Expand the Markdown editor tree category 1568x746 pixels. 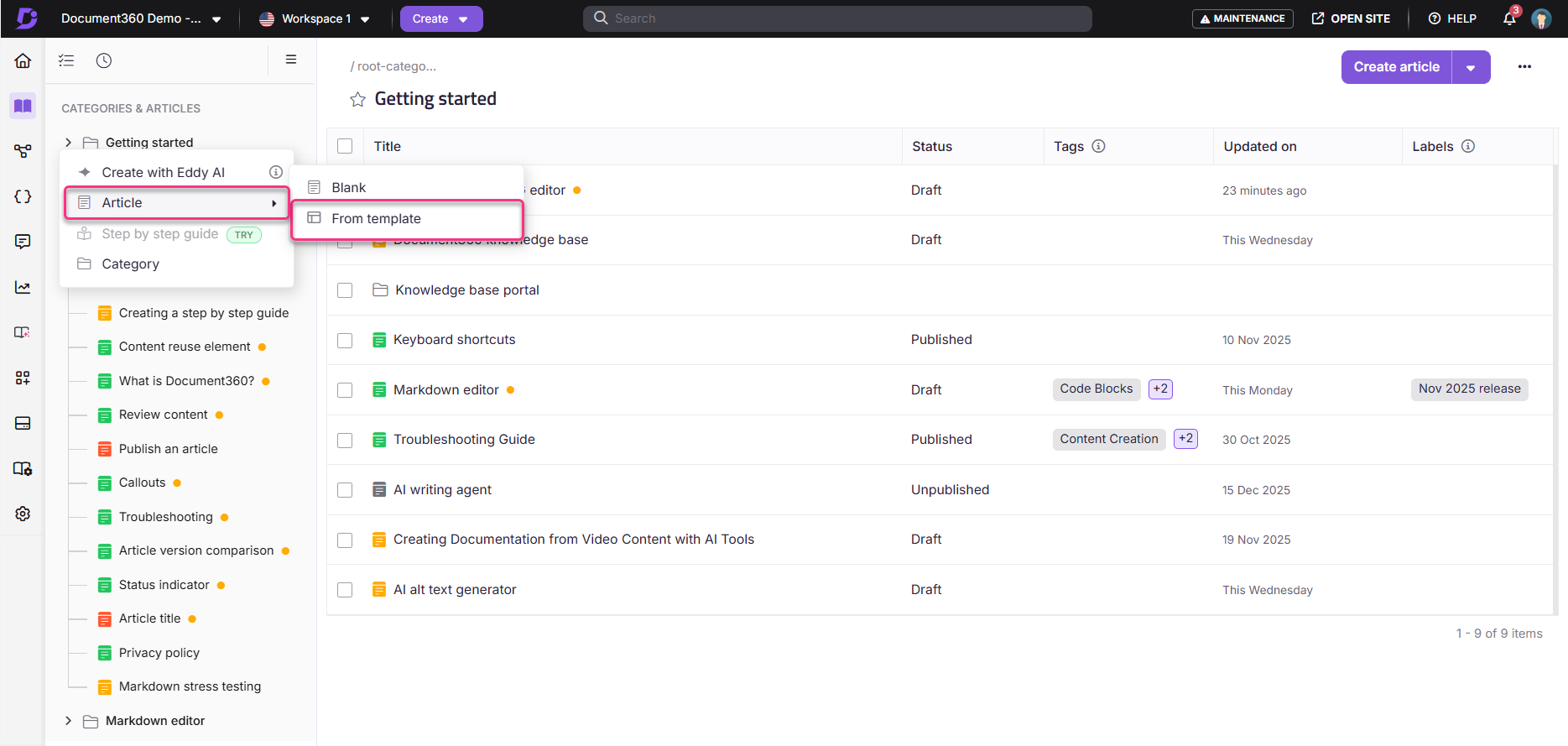coord(69,721)
